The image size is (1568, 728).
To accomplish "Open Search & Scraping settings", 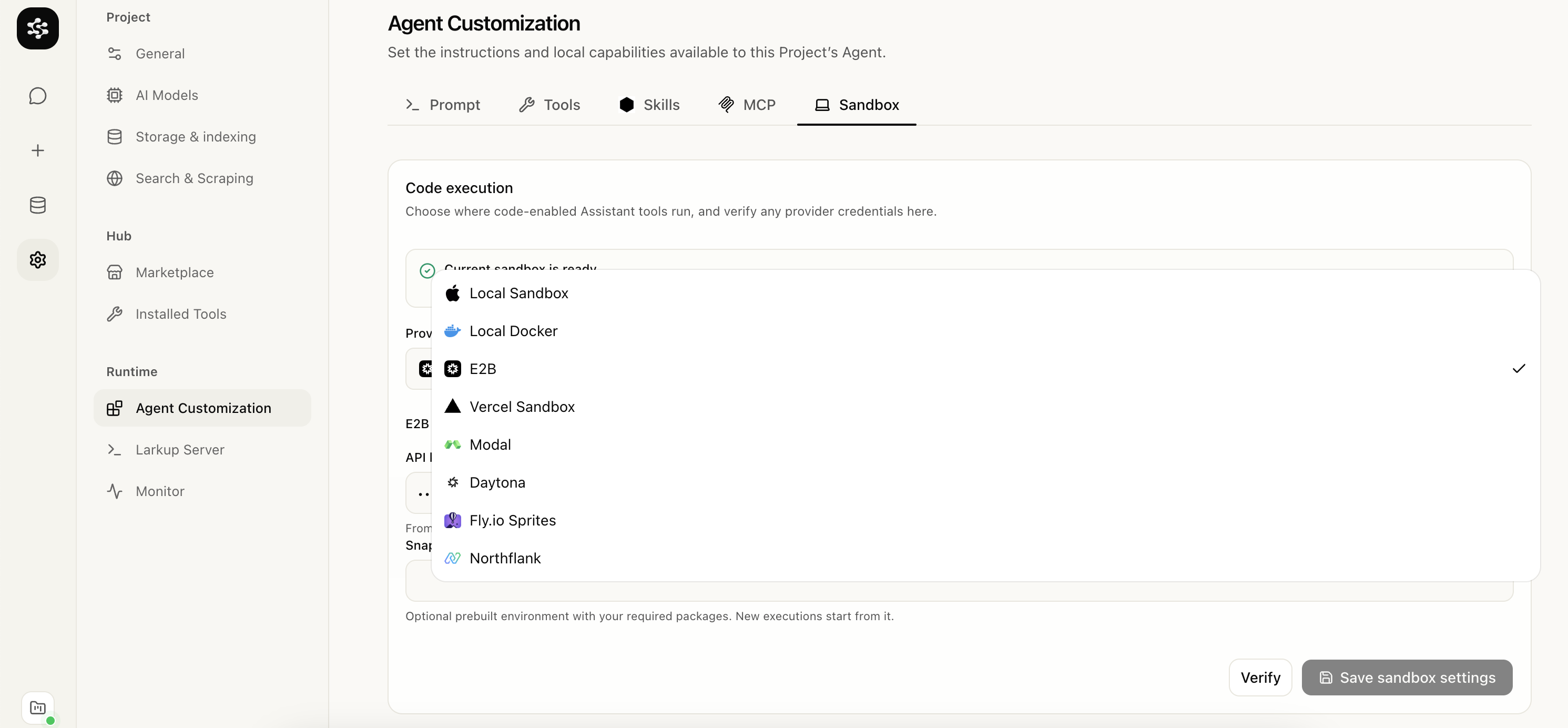I will click(x=202, y=178).
